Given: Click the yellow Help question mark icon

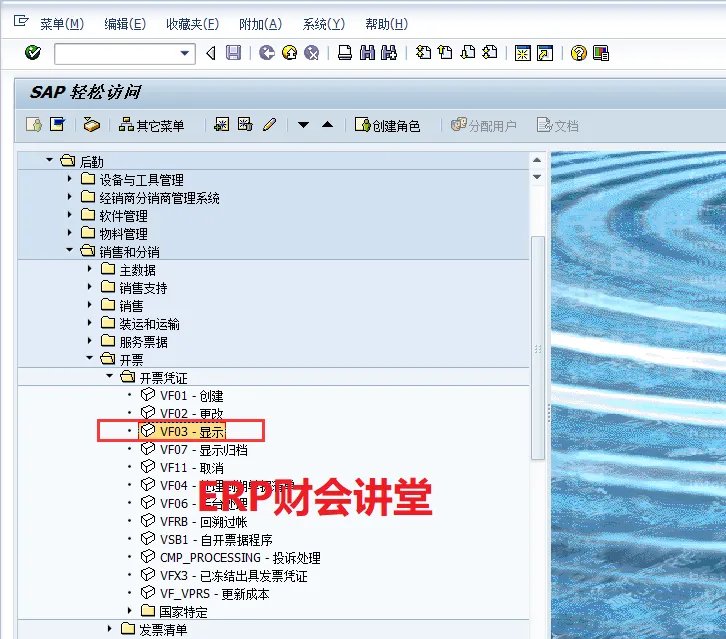Looking at the screenshot, I should pyautogui.click(x=578, y=53).
